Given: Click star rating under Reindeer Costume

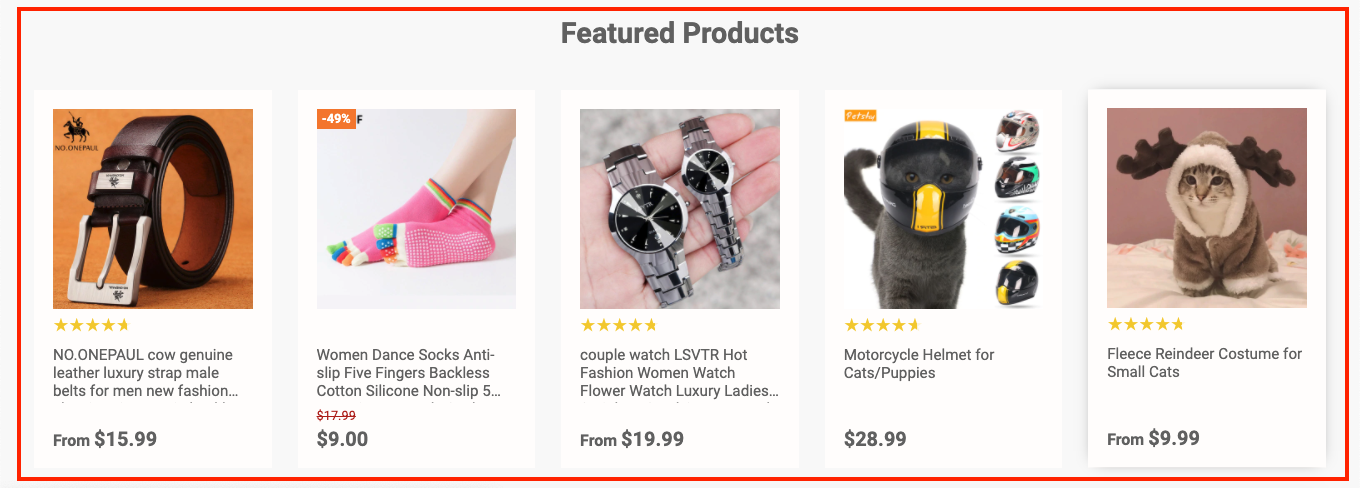Looking at the screenshot, I should pyautogui.click(x=1146, y=324).
